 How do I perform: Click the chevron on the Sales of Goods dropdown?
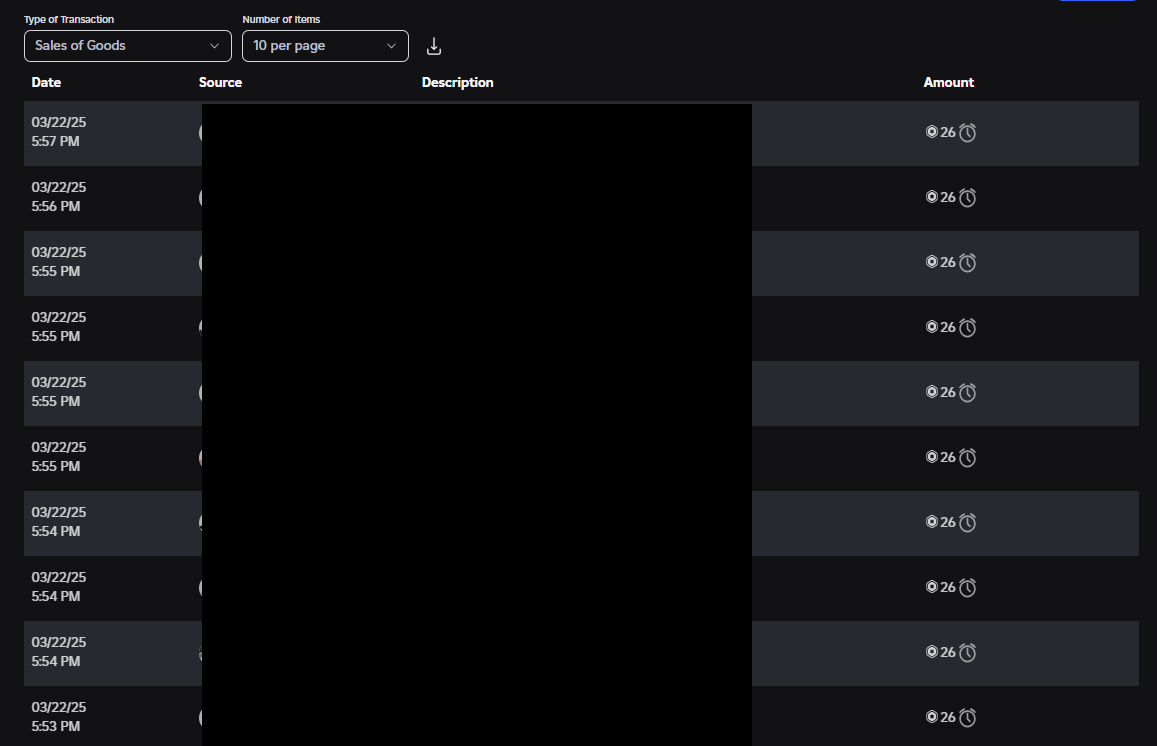(214, 46)
